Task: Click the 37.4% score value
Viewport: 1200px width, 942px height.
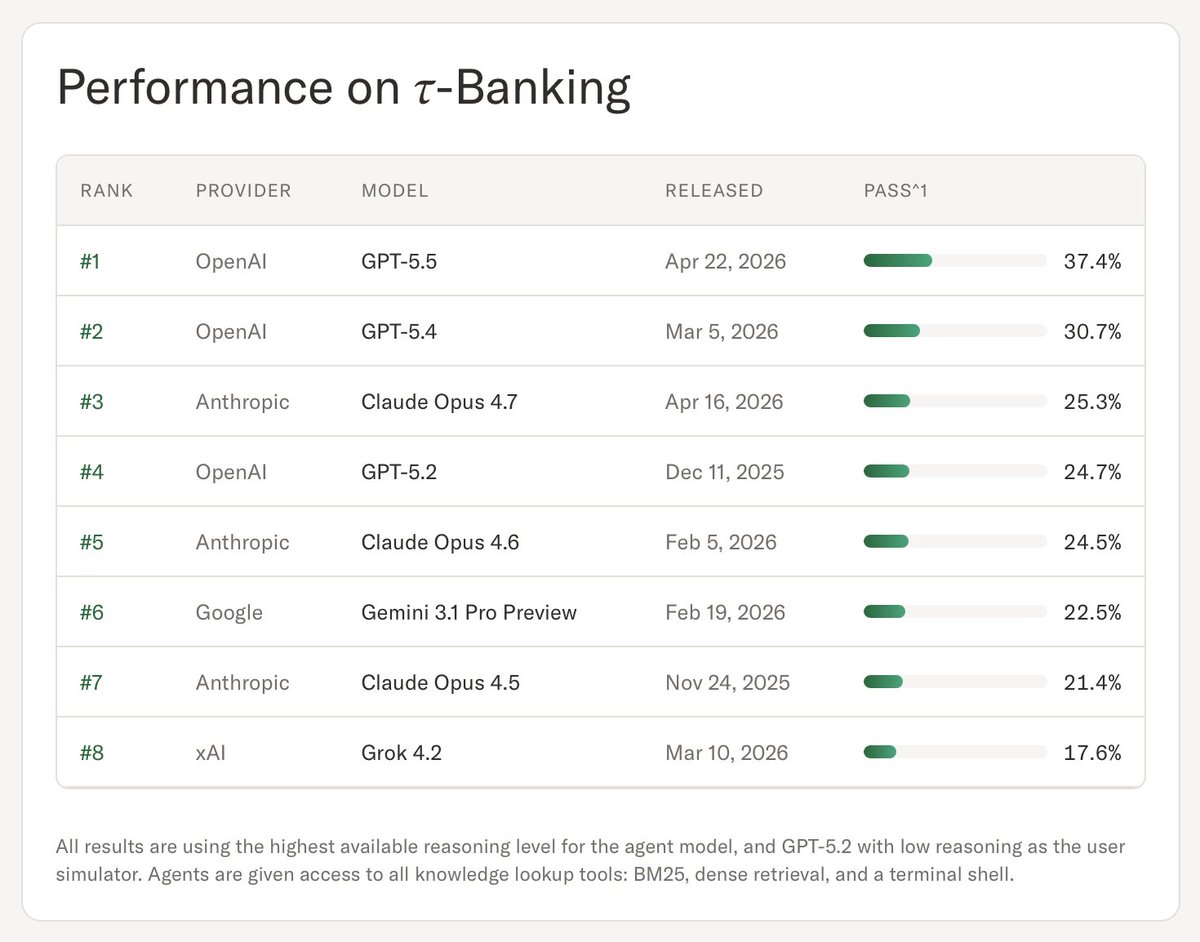Action: point(1092,261)
